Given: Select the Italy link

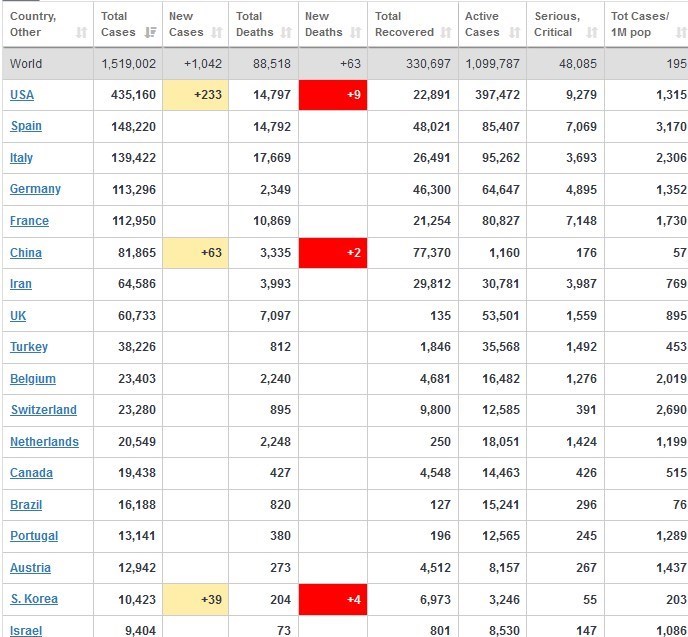Looking at the screenshot, I should [x=21, y=158].
